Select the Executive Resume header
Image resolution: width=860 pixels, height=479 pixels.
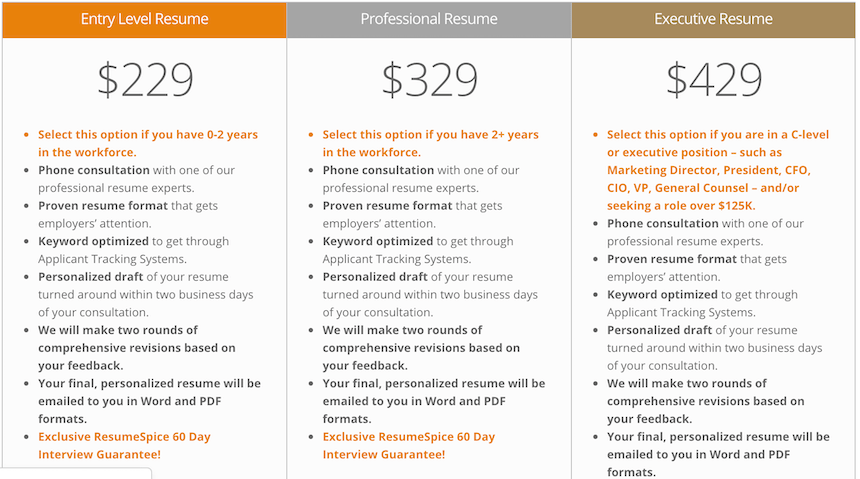[713, 19]
